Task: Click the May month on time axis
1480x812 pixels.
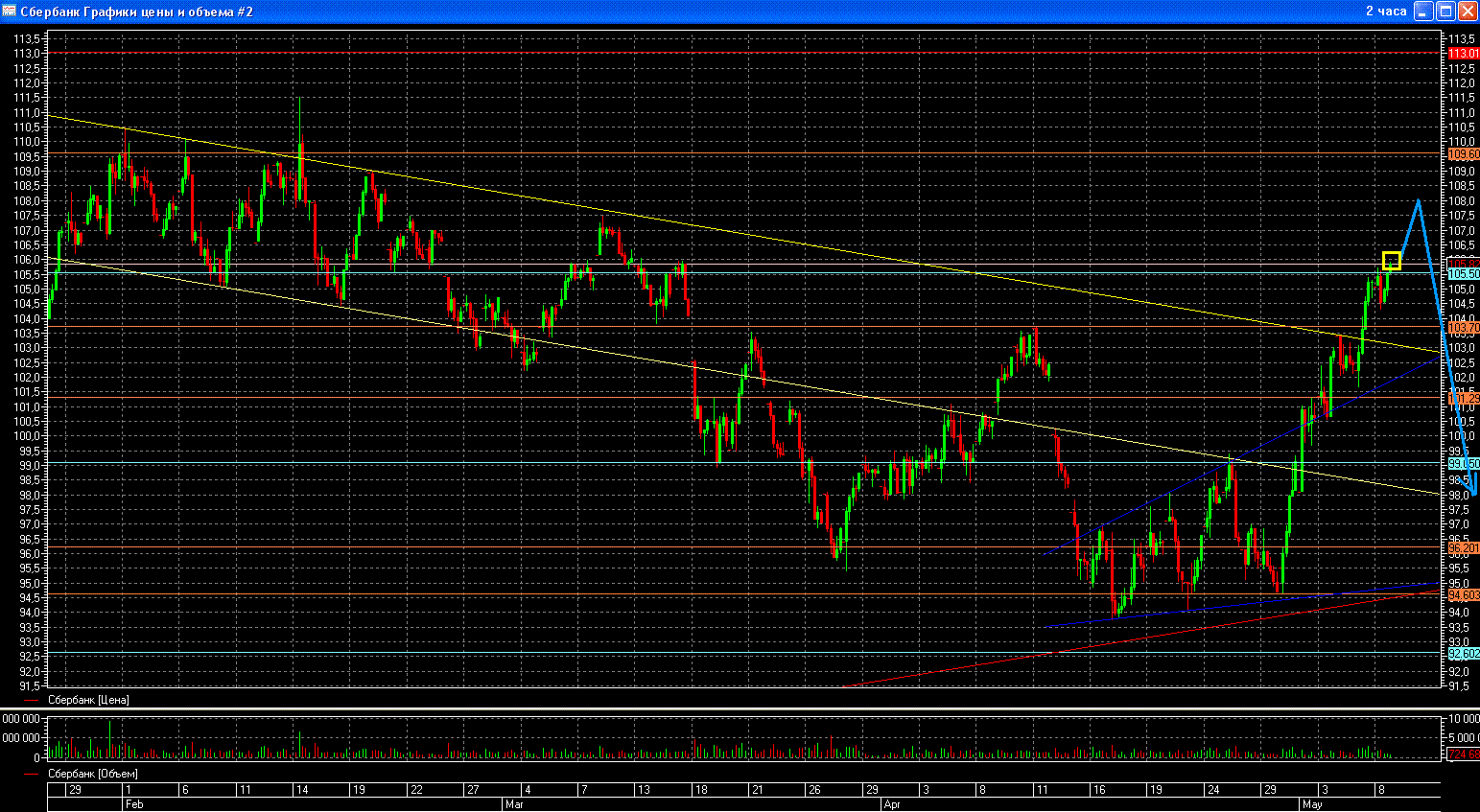Action: pos(1312,804)
